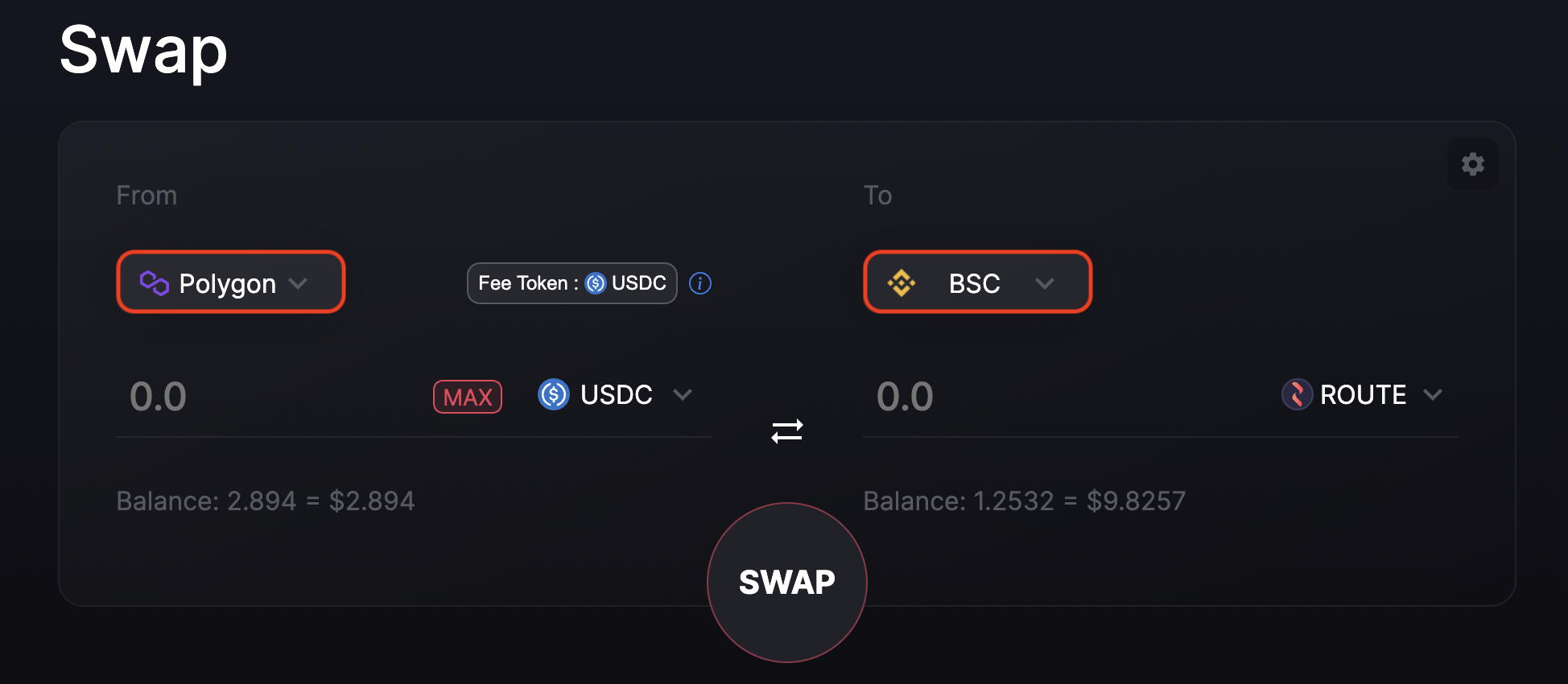Screen dimensions: 1568x684
Task: Click the Swap page heading
Action: click(x=143, y=51)
